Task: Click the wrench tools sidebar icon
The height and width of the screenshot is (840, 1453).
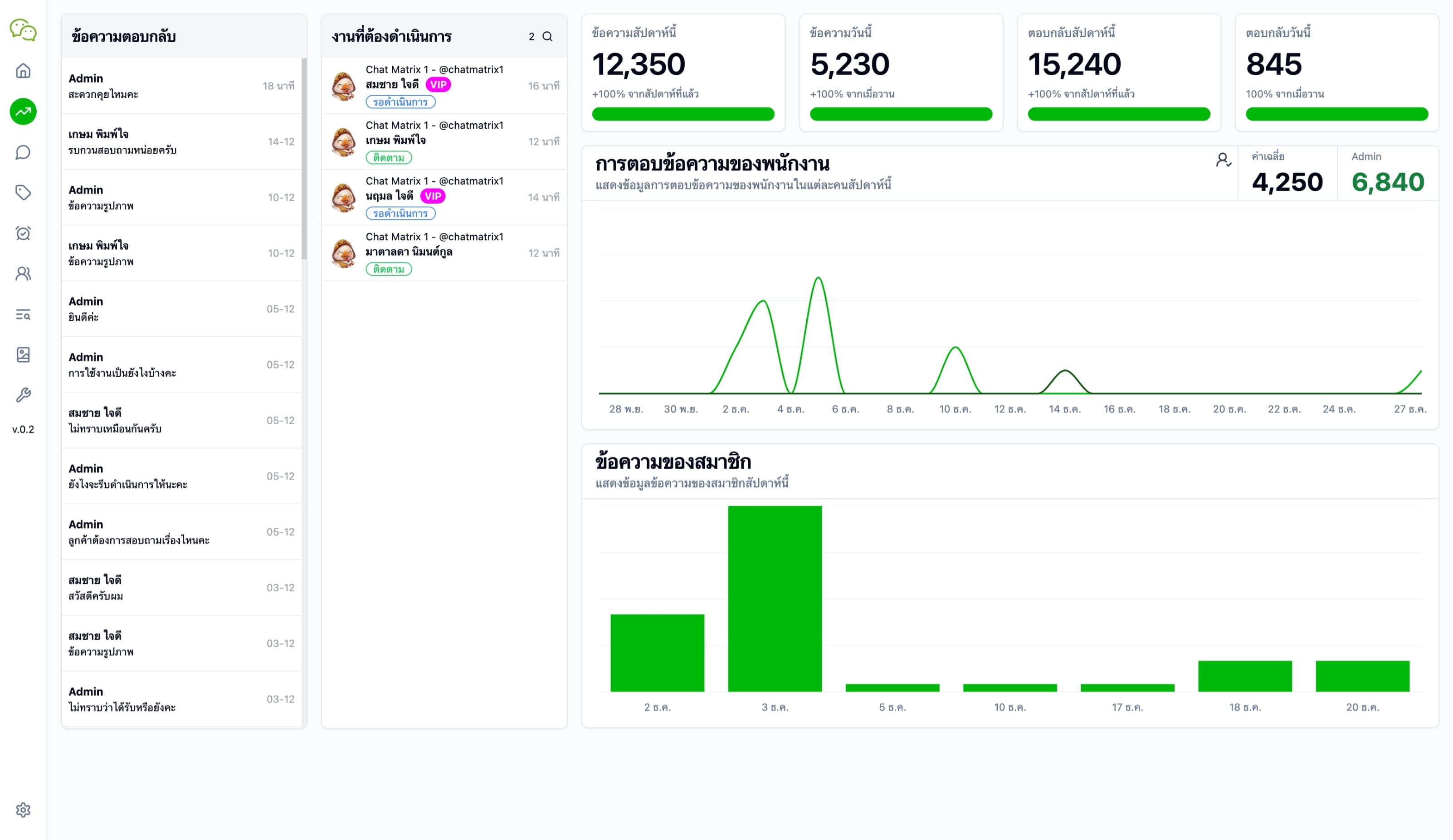Action: [x=23, y=395]
